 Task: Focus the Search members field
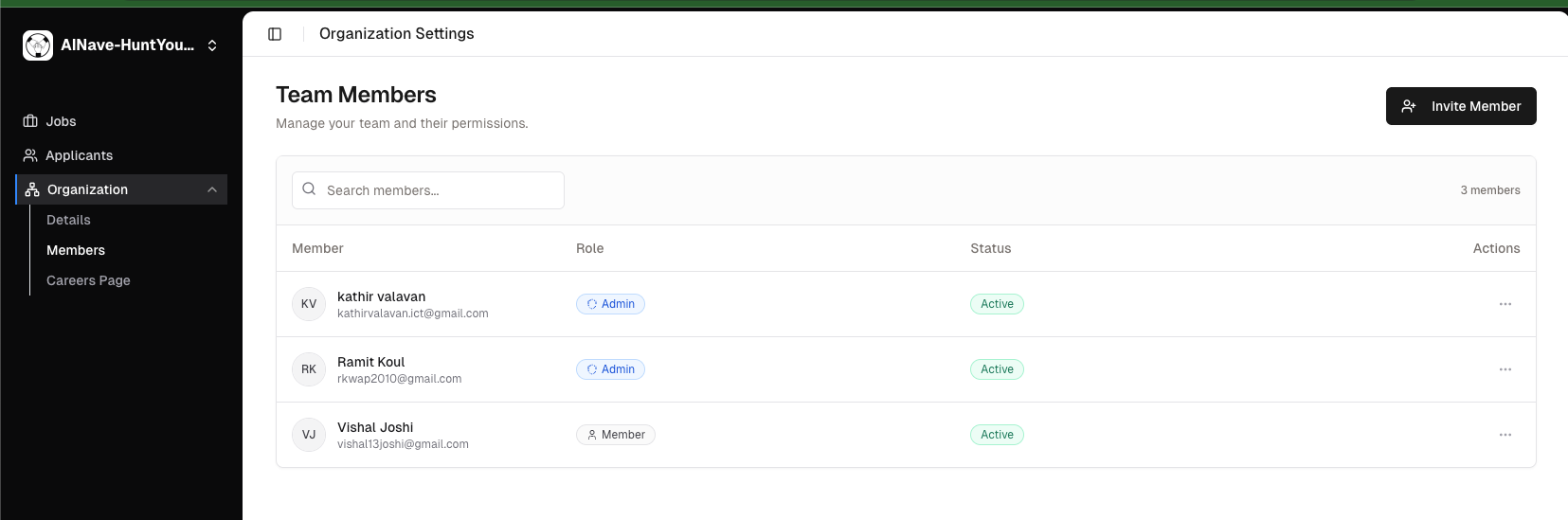click(436, 190)
